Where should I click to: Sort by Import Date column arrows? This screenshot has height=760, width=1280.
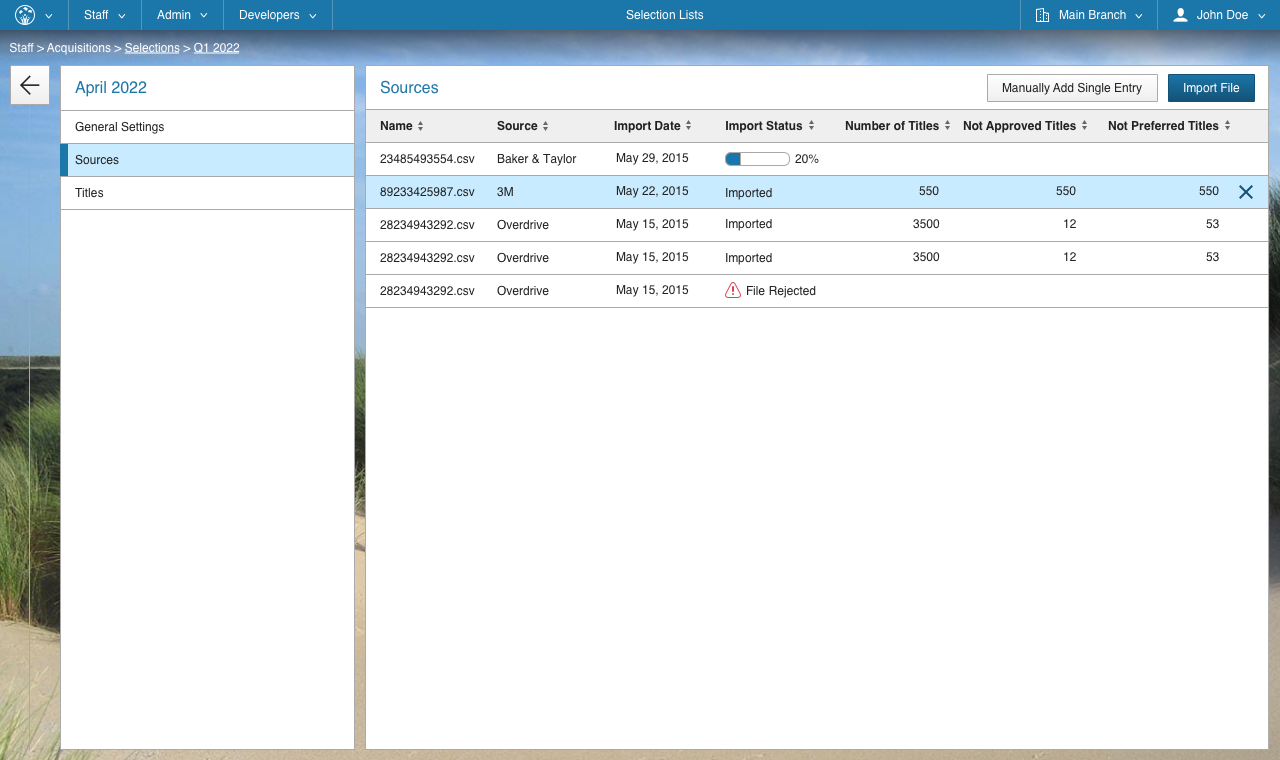688,126
